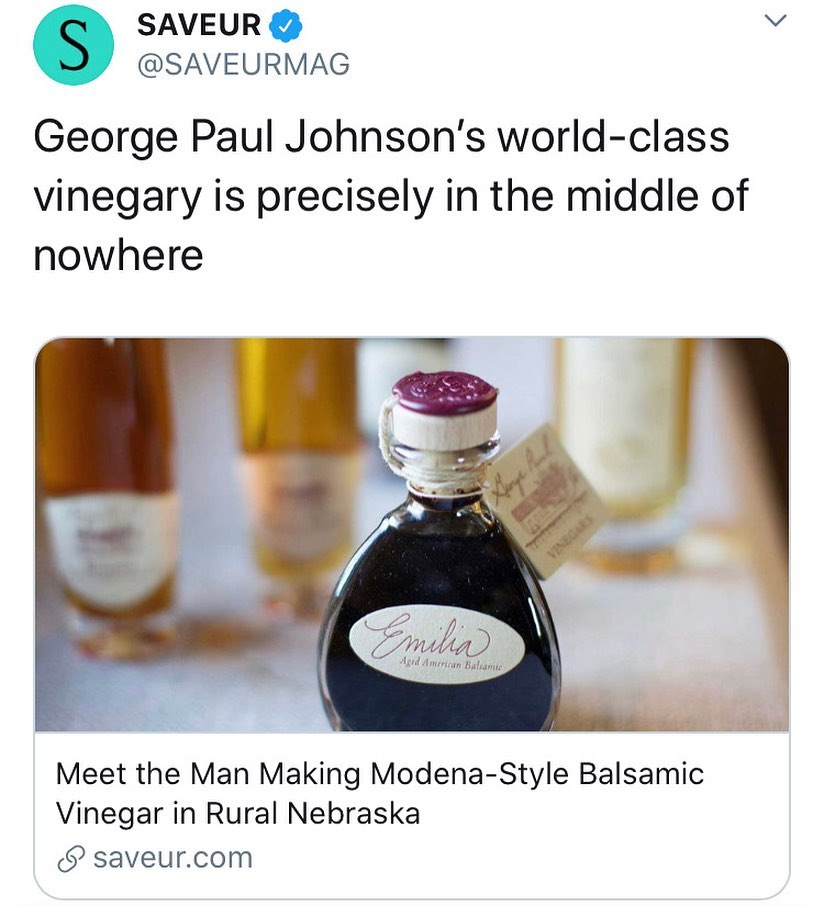Visit the saveur.com domain link
824x906 pixels.
[x=171, y=858]
